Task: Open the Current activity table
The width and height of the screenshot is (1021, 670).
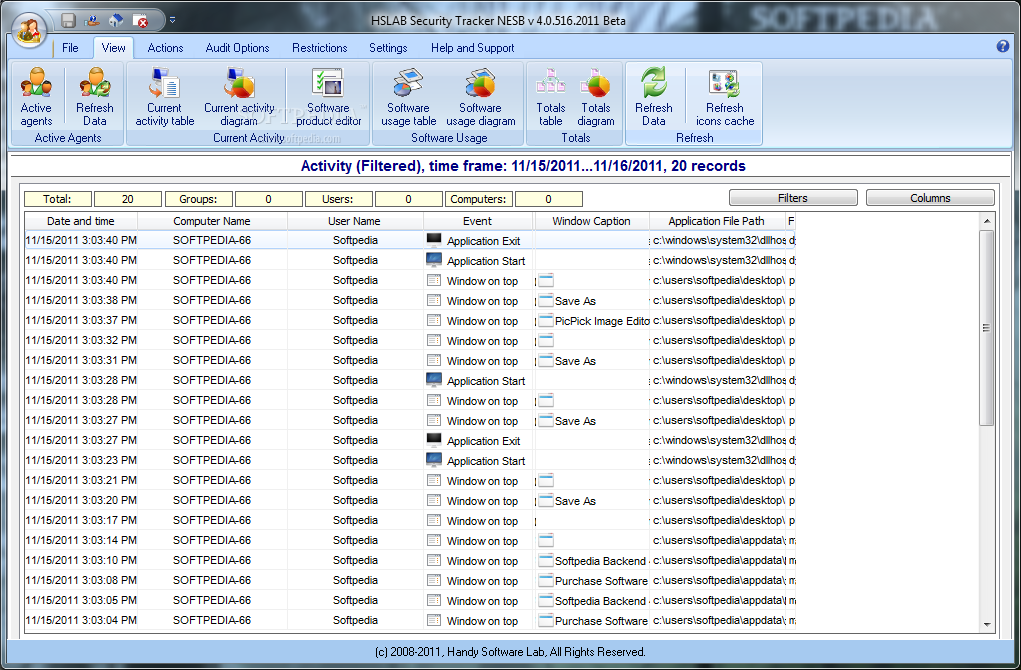Action: click(x=165, y=96)
